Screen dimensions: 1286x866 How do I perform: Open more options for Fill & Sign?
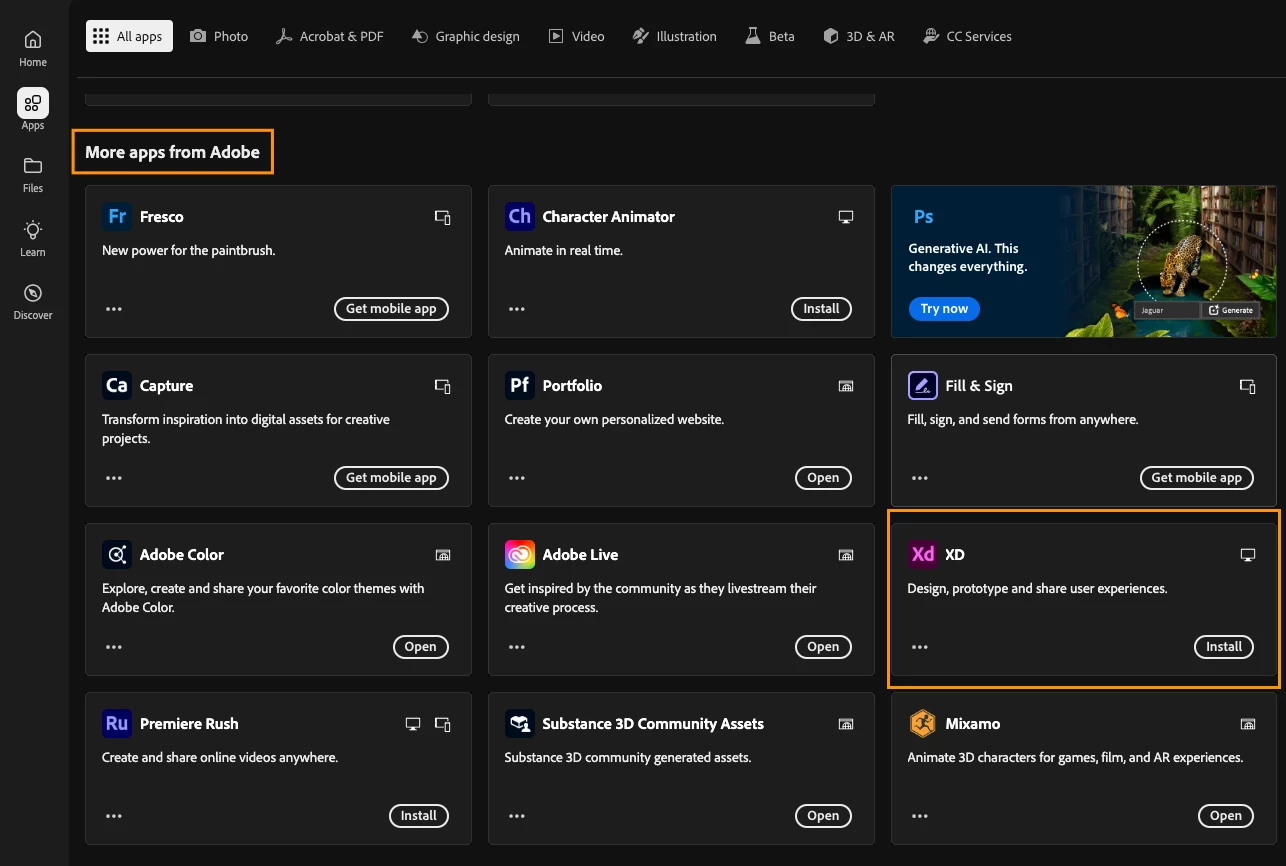click(x=919, y=478)
